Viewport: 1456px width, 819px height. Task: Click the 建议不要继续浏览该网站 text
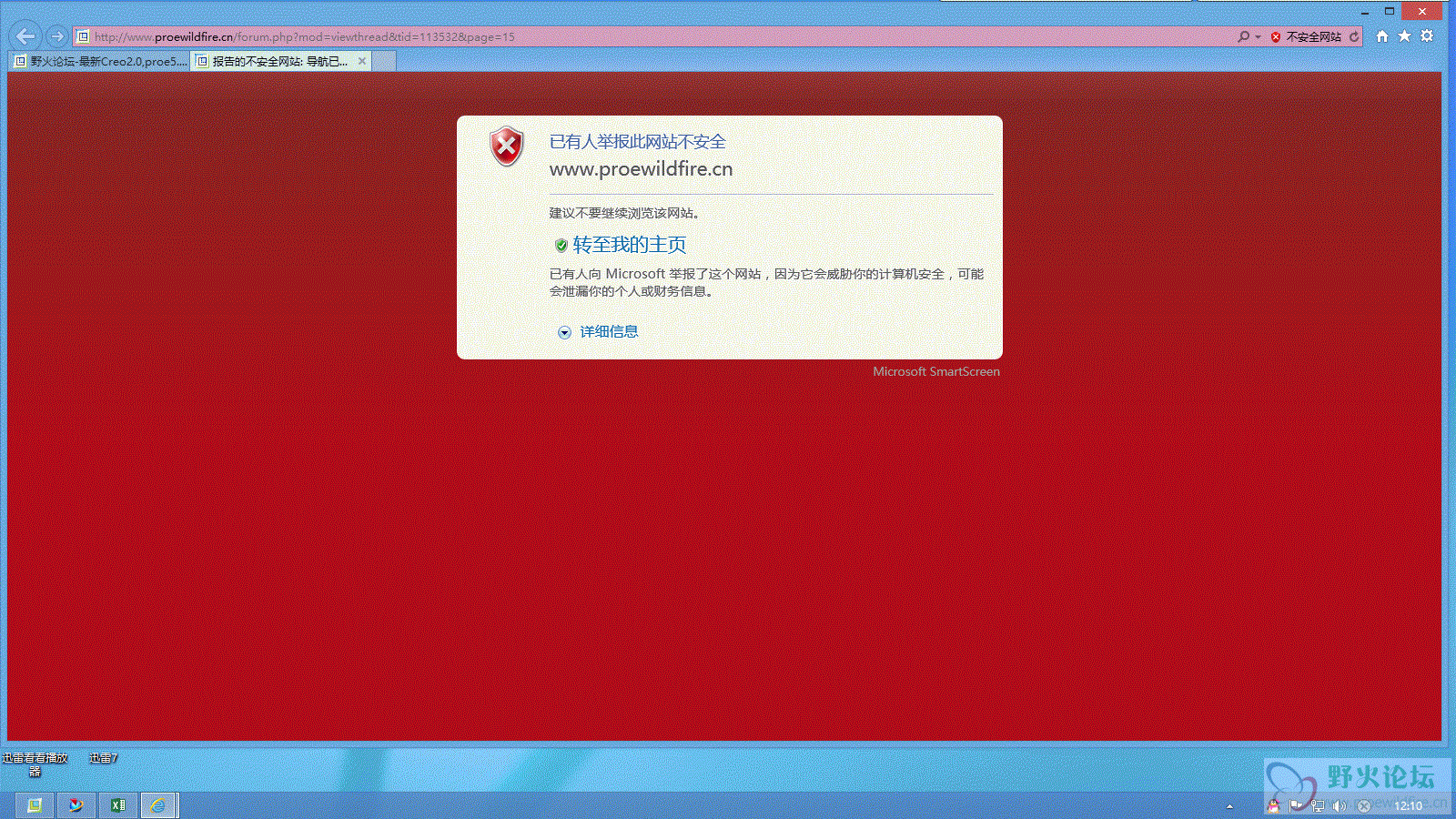pos(624,213)
